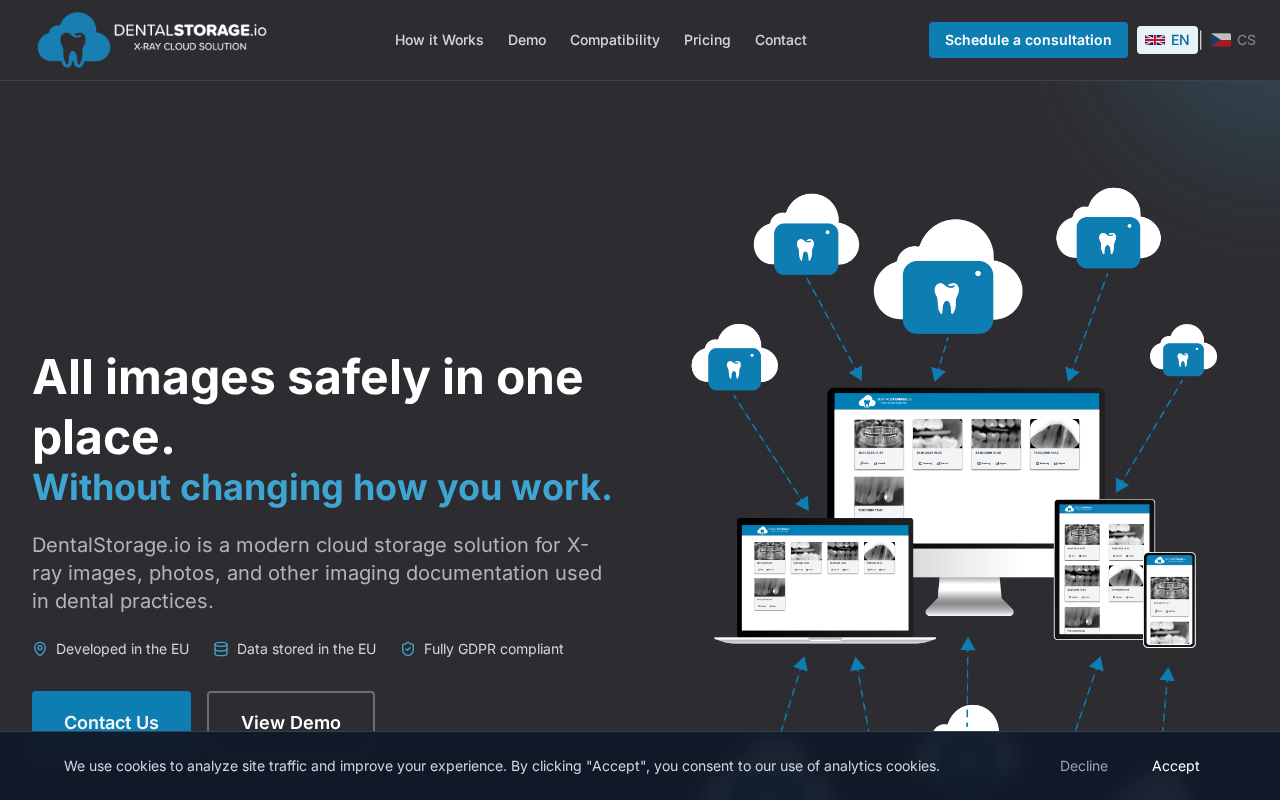
Task: Select Contact in the top navigation
Action: [781, 40]
